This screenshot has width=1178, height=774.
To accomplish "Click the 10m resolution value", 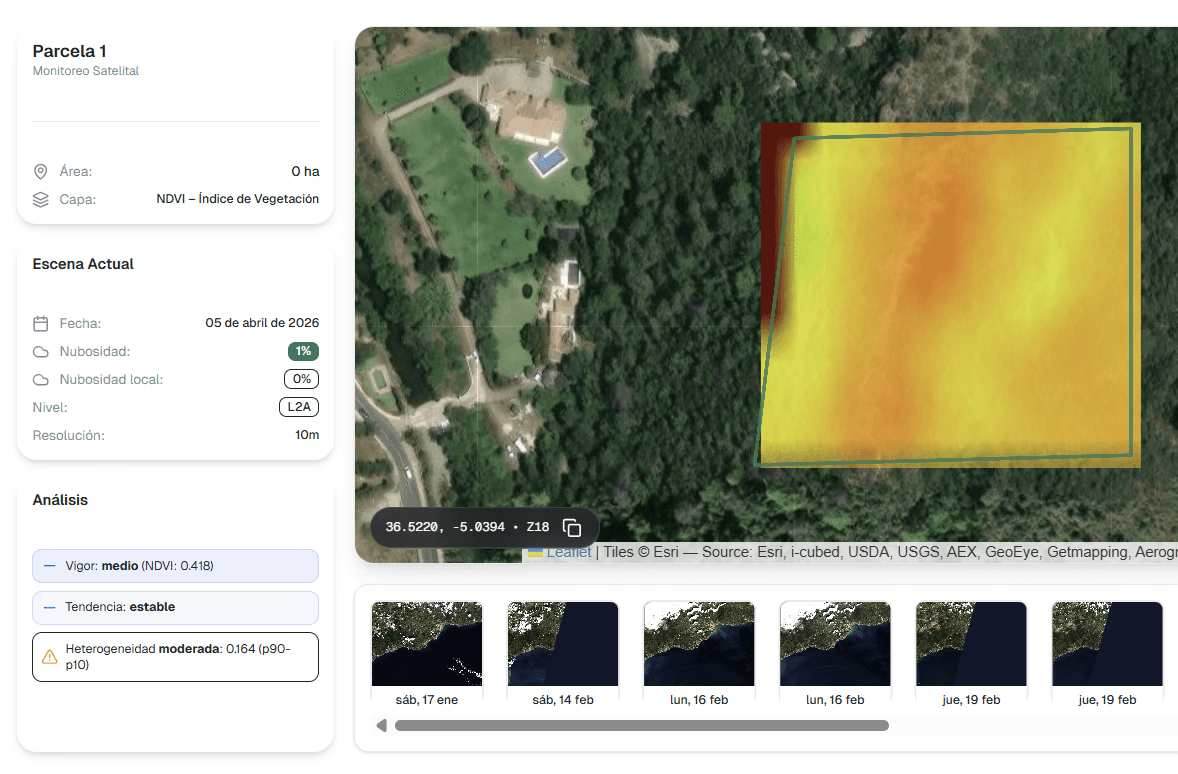I will coord(307,435).
